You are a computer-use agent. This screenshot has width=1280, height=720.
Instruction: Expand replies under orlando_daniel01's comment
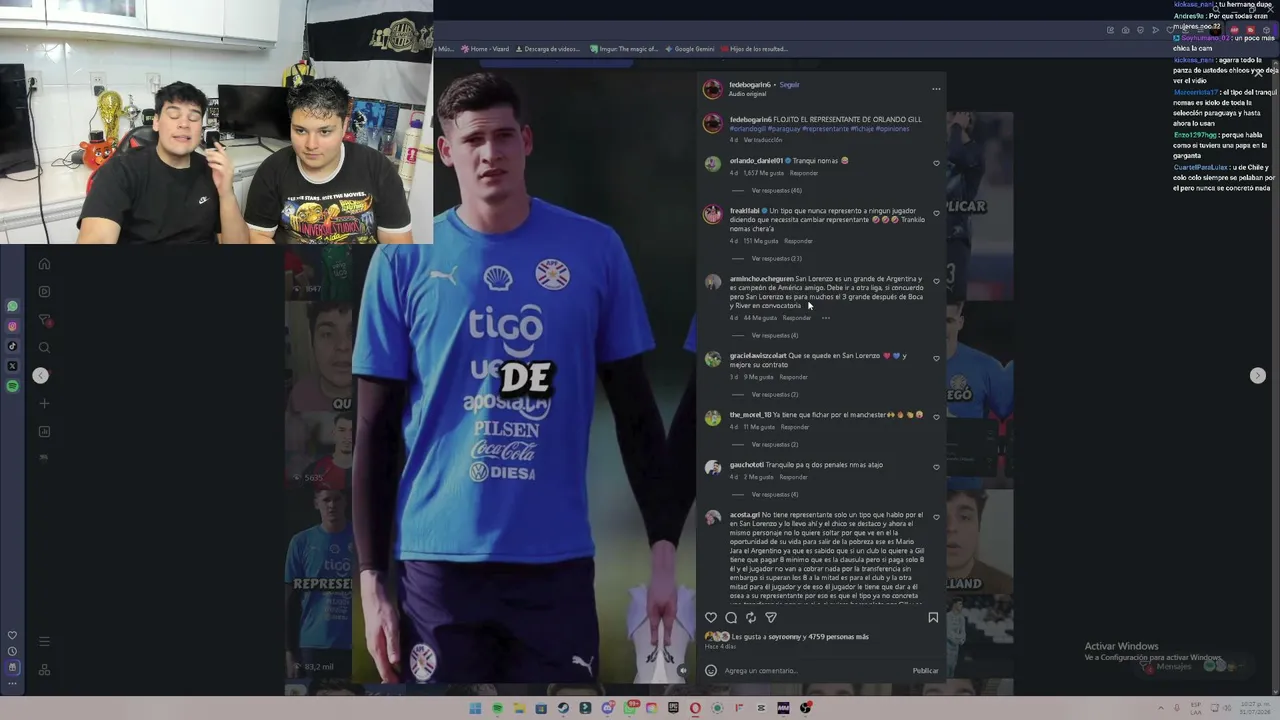pos(776,190)
